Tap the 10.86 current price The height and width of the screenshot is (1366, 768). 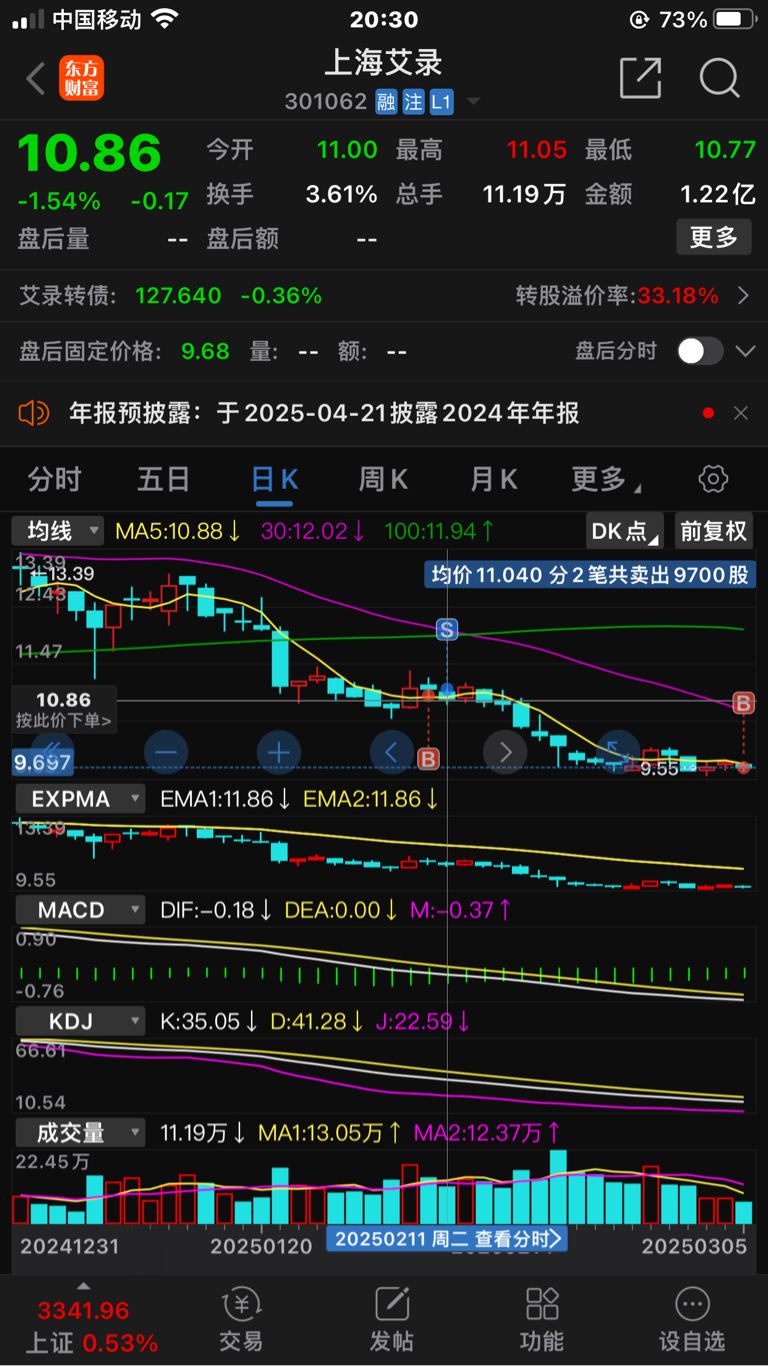89,153
